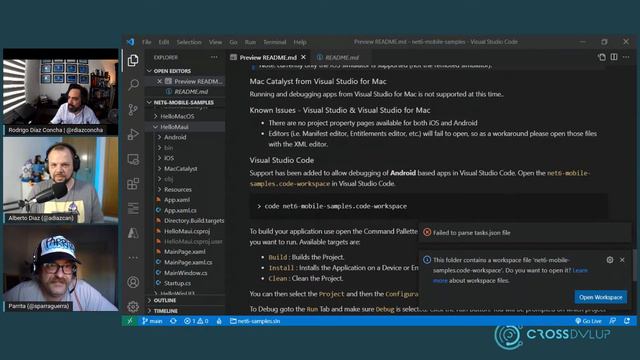Click the Visual Studio Code logo icon
The height and width of the screenshot is (360, 640).
(x=131, y=42)
